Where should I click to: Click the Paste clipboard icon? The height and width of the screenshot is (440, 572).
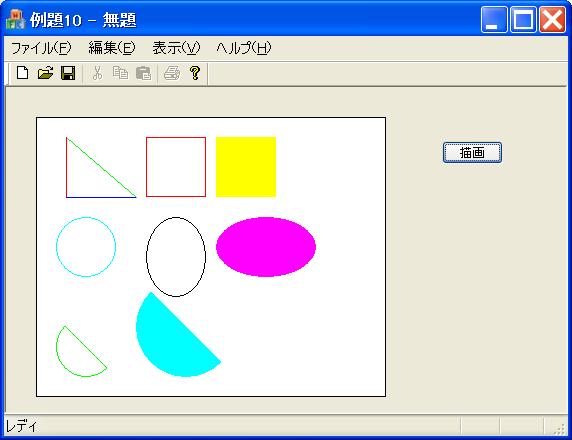tap(143, 73)
